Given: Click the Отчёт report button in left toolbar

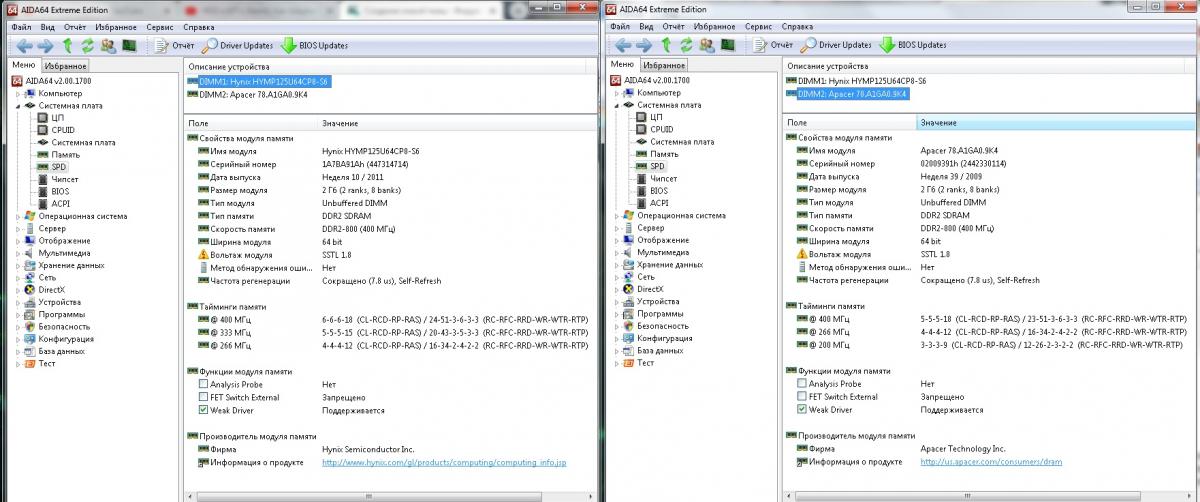Looking at the screenshot, I should (173, 45).
